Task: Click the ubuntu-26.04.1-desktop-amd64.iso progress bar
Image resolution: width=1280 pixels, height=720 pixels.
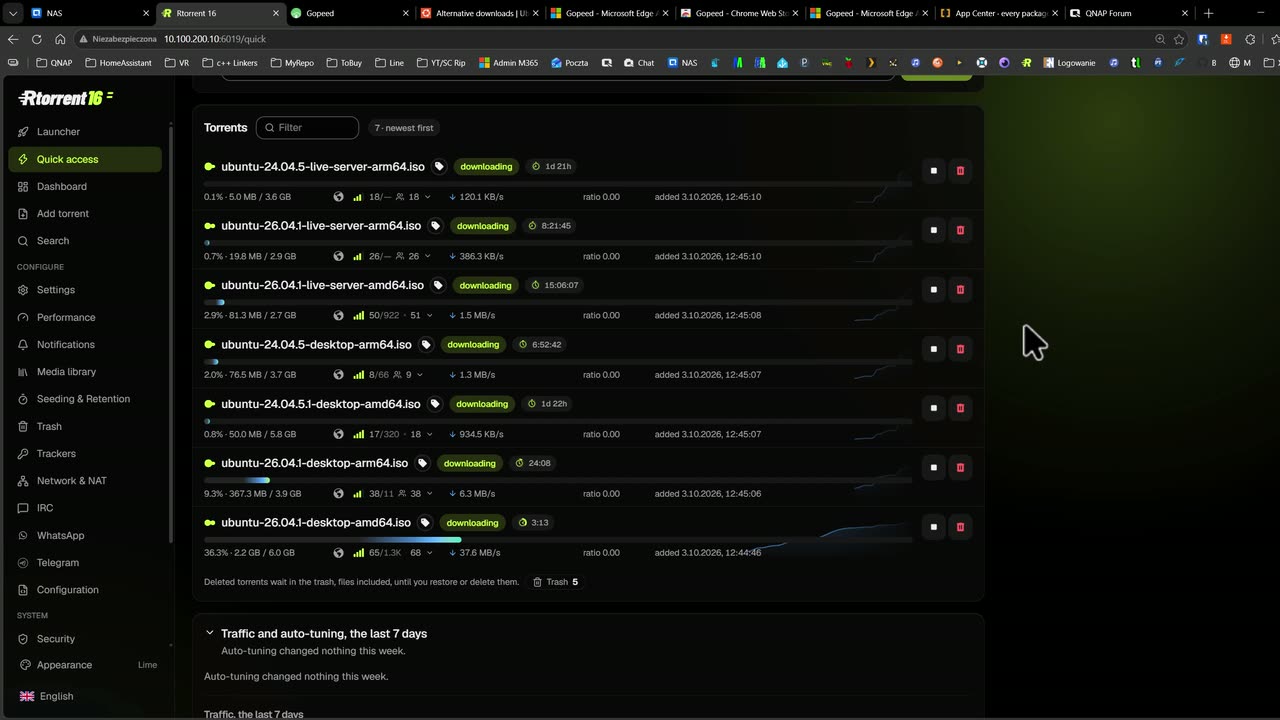Action: coord(558,540)
